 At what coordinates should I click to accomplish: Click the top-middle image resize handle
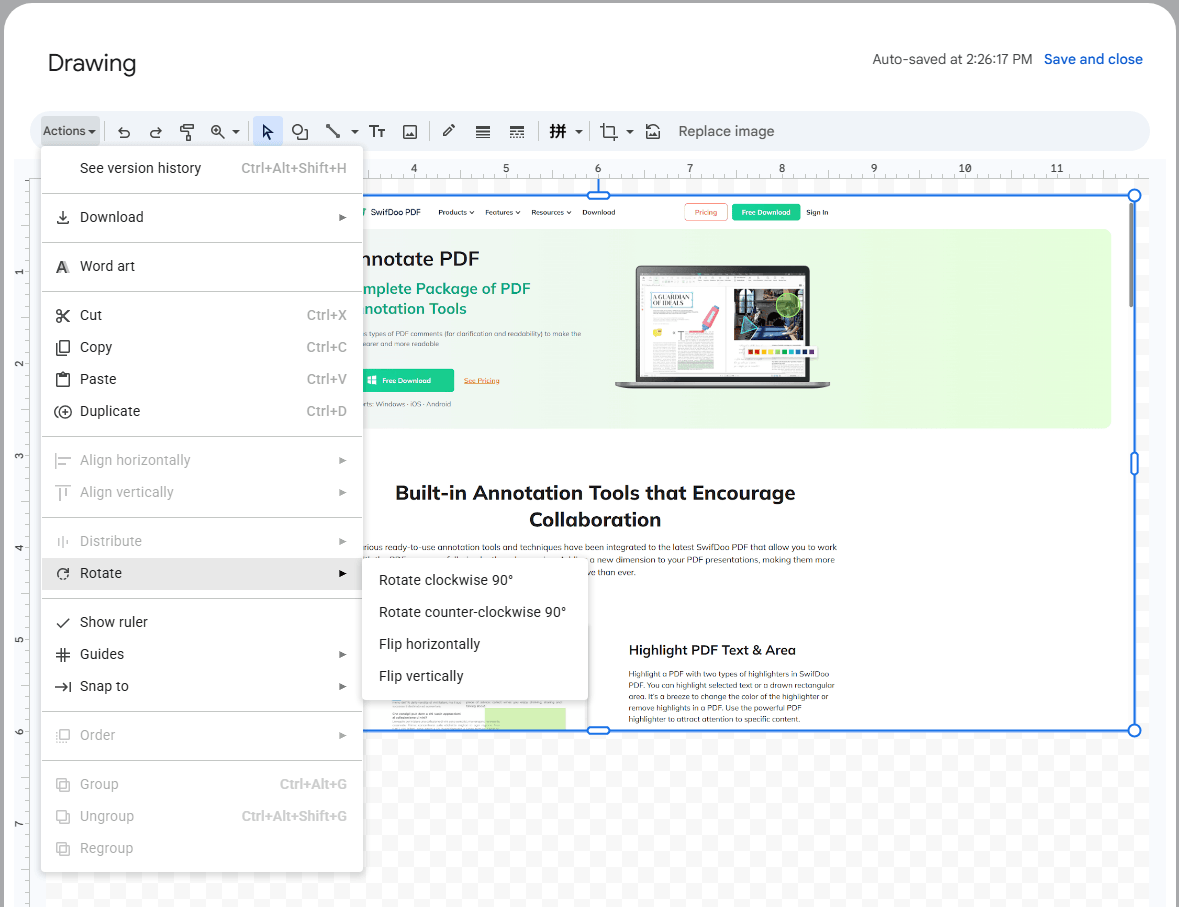point(598,196)
